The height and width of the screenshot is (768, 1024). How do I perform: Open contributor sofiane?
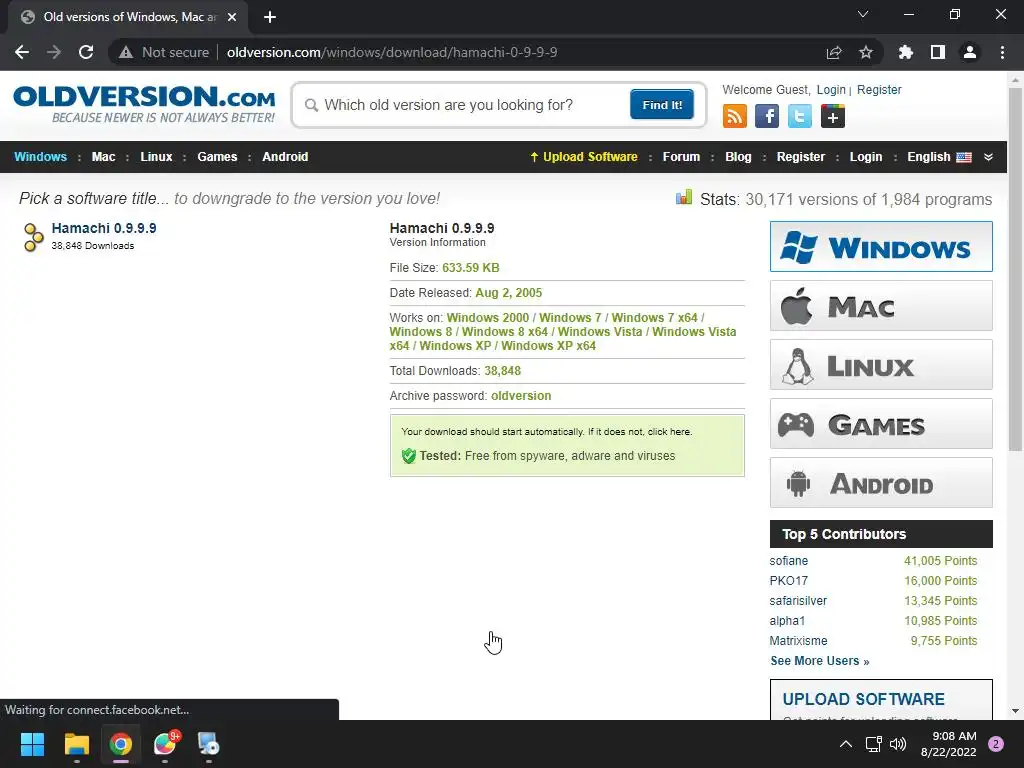[x=788, y=561]
